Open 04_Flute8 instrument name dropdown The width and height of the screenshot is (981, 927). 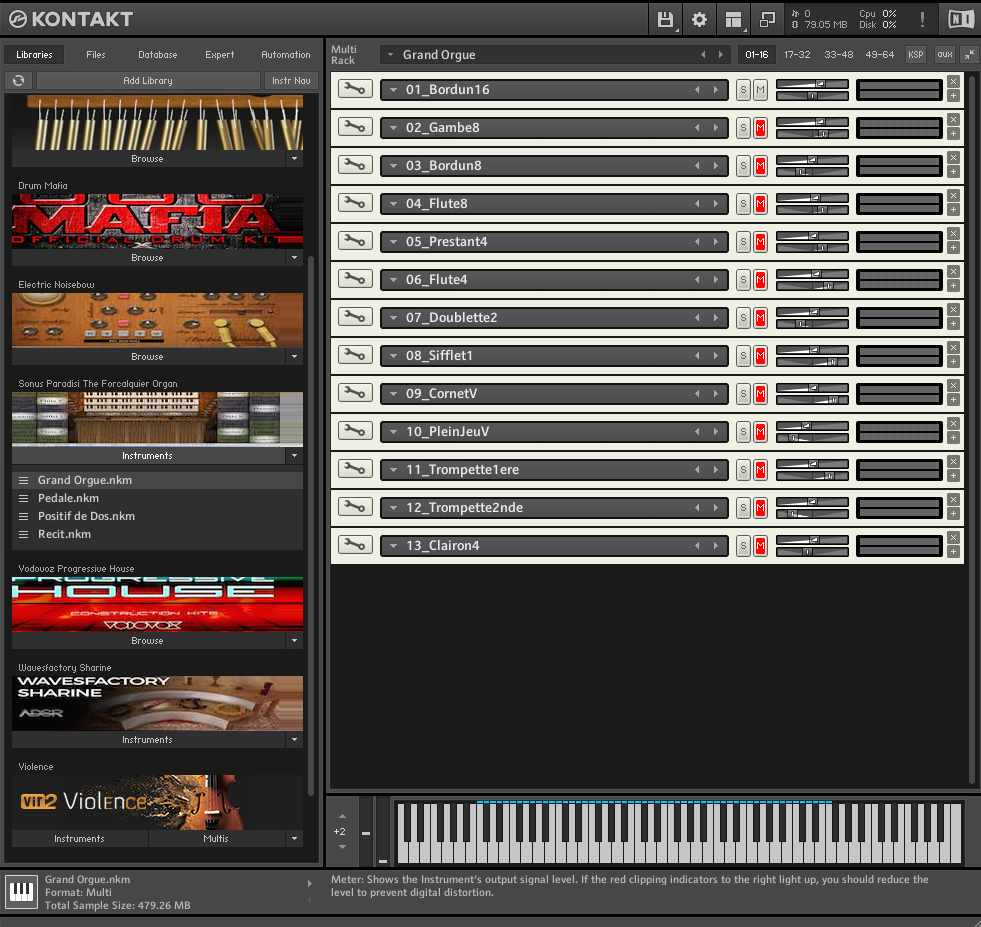click(x=394, y=204)
